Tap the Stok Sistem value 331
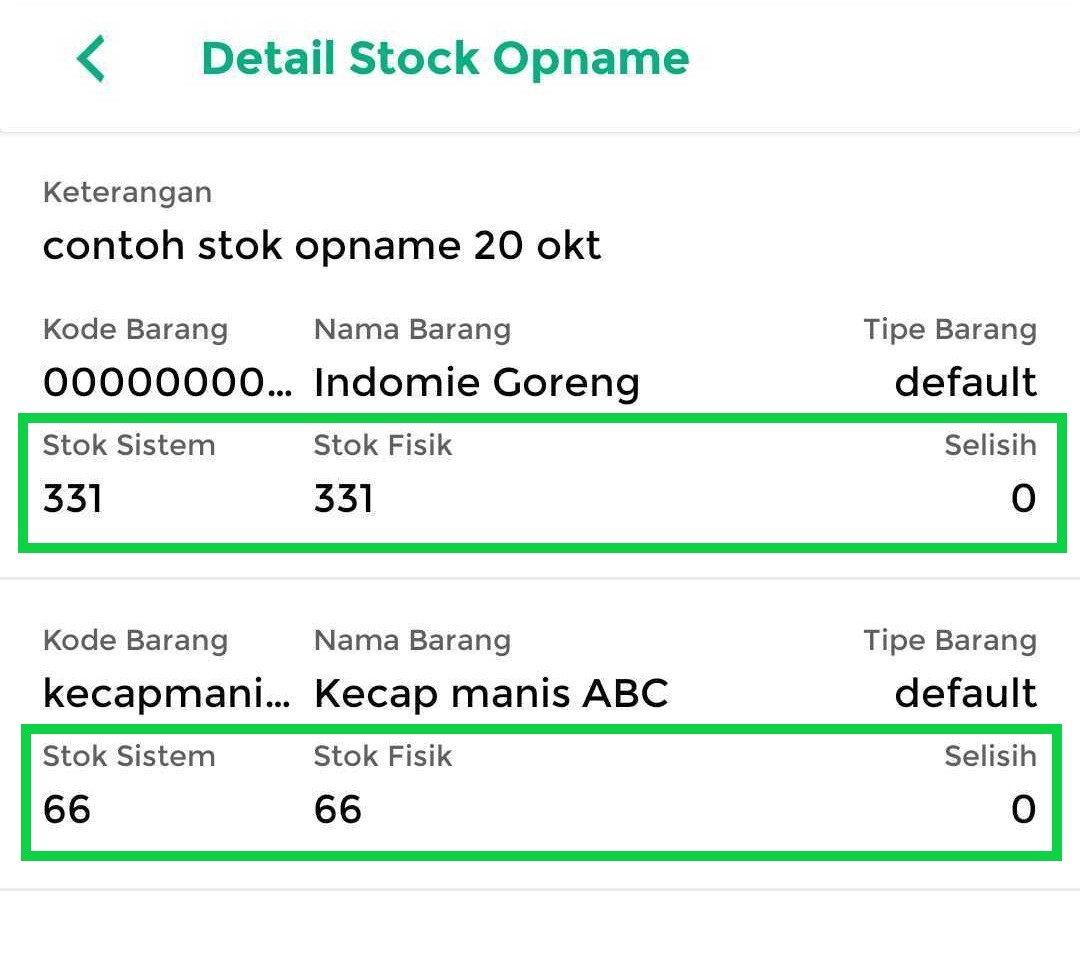Screen dimensions: 1080x969 click(73, 498)
